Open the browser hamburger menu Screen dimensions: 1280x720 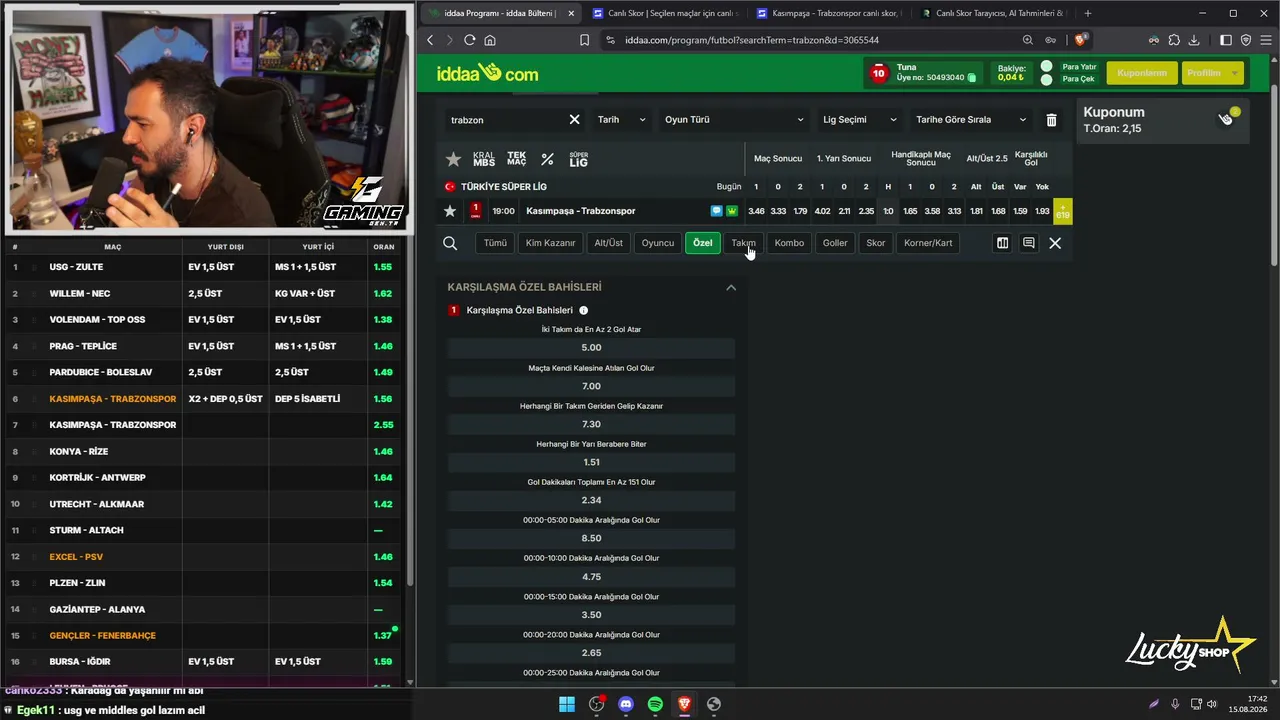point(1266,40)
